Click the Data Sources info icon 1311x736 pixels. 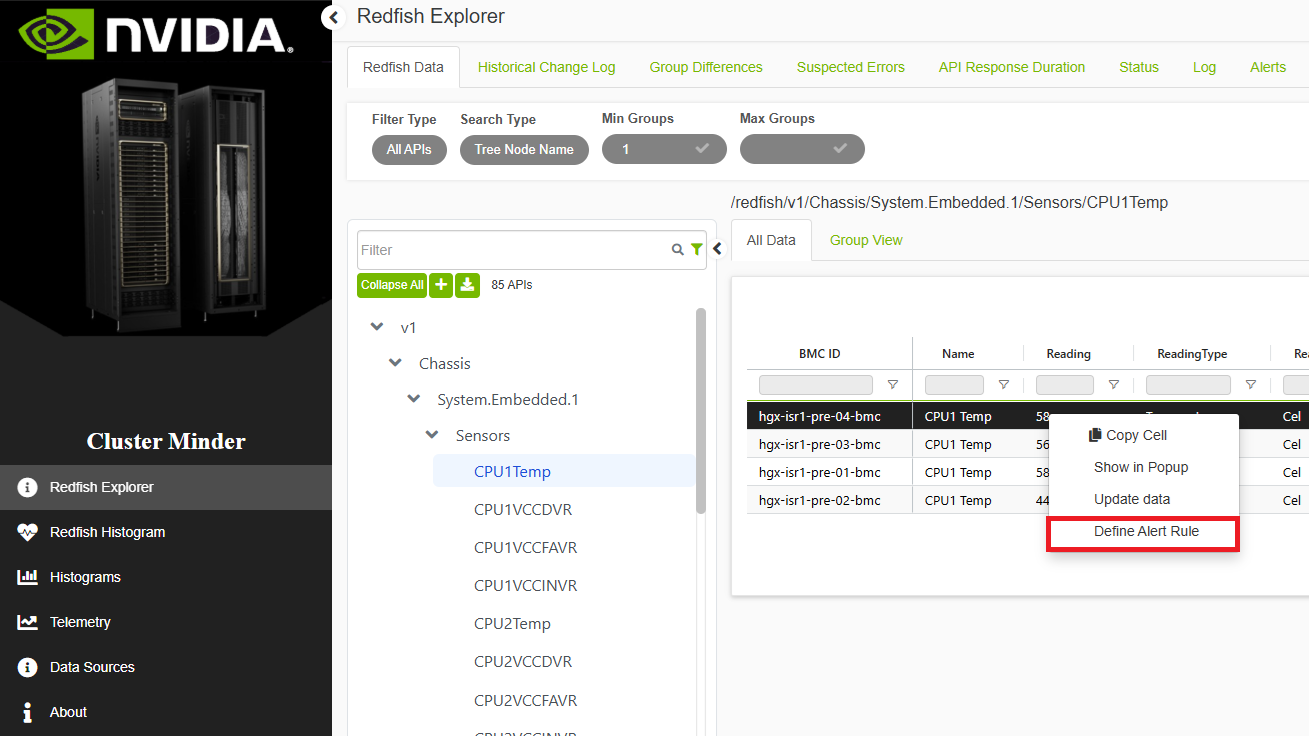pyautogui.click(x=27, y=667)
